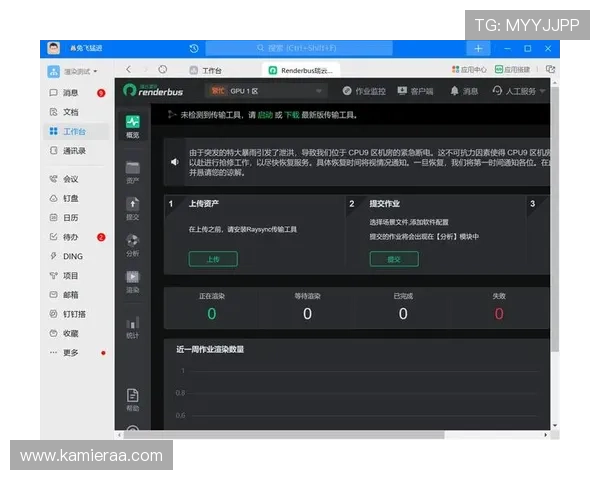Click the pop-out window icon top right
600x480 pixels.
click(550, 69)
